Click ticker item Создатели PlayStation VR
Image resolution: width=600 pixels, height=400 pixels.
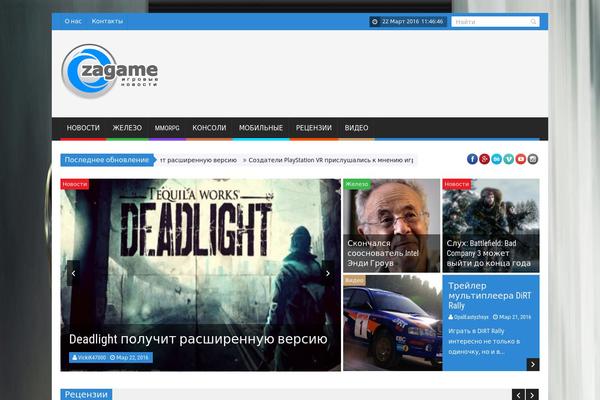pyautogui.click(x=331, y=160)
